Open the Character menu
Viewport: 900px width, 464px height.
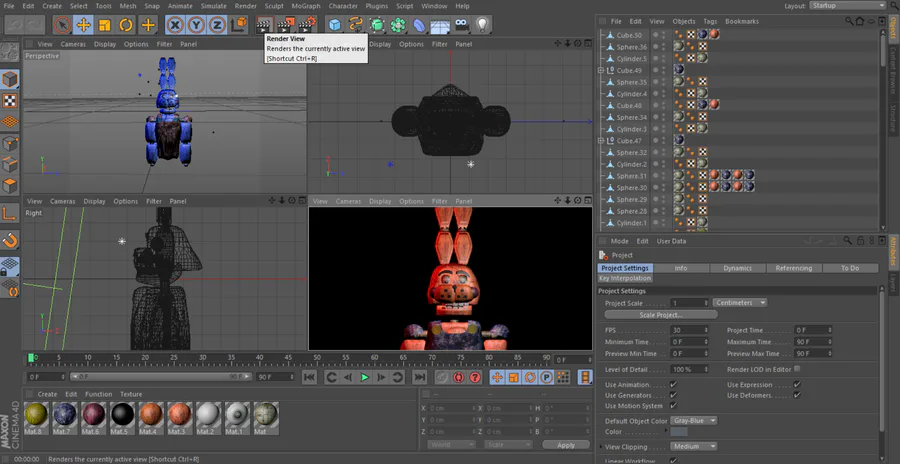click(343, 6)
